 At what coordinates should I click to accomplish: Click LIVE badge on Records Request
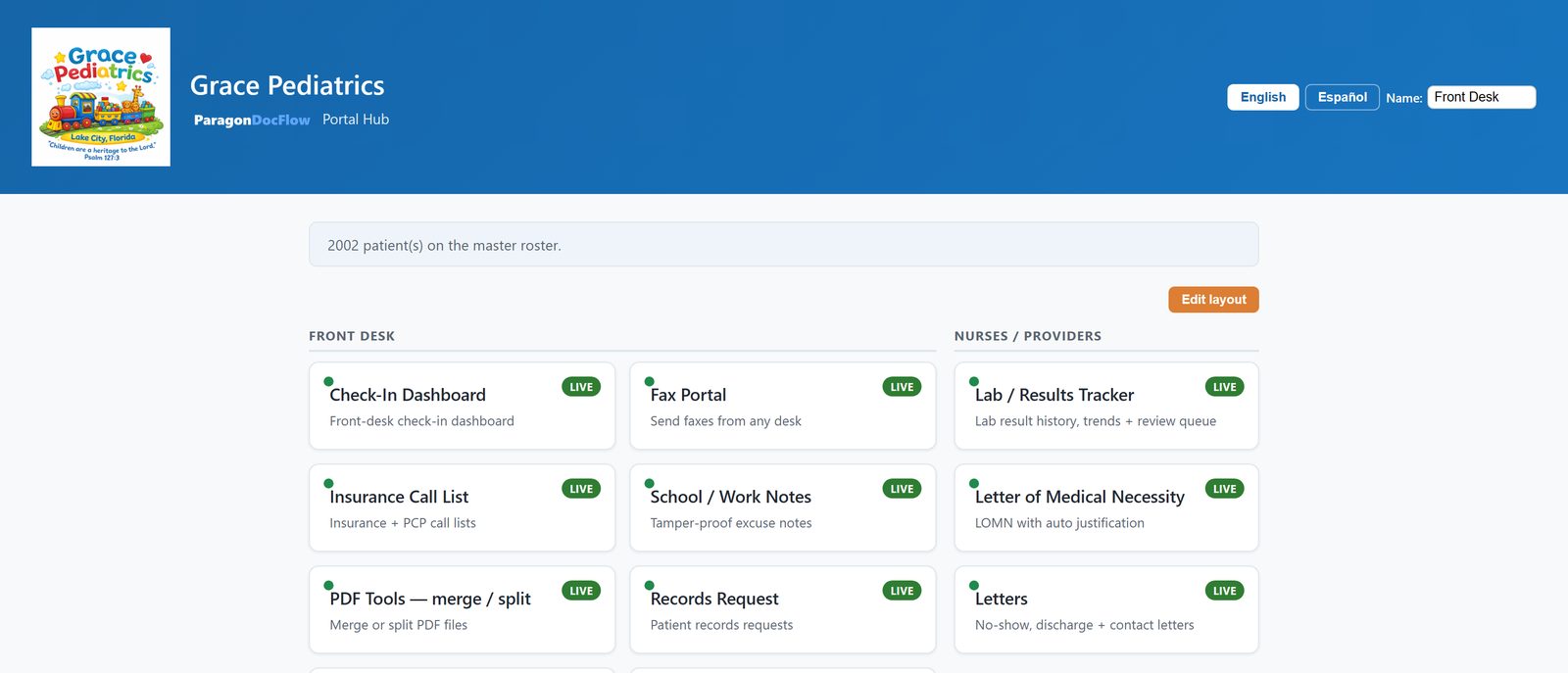click(x=902, y=591)
